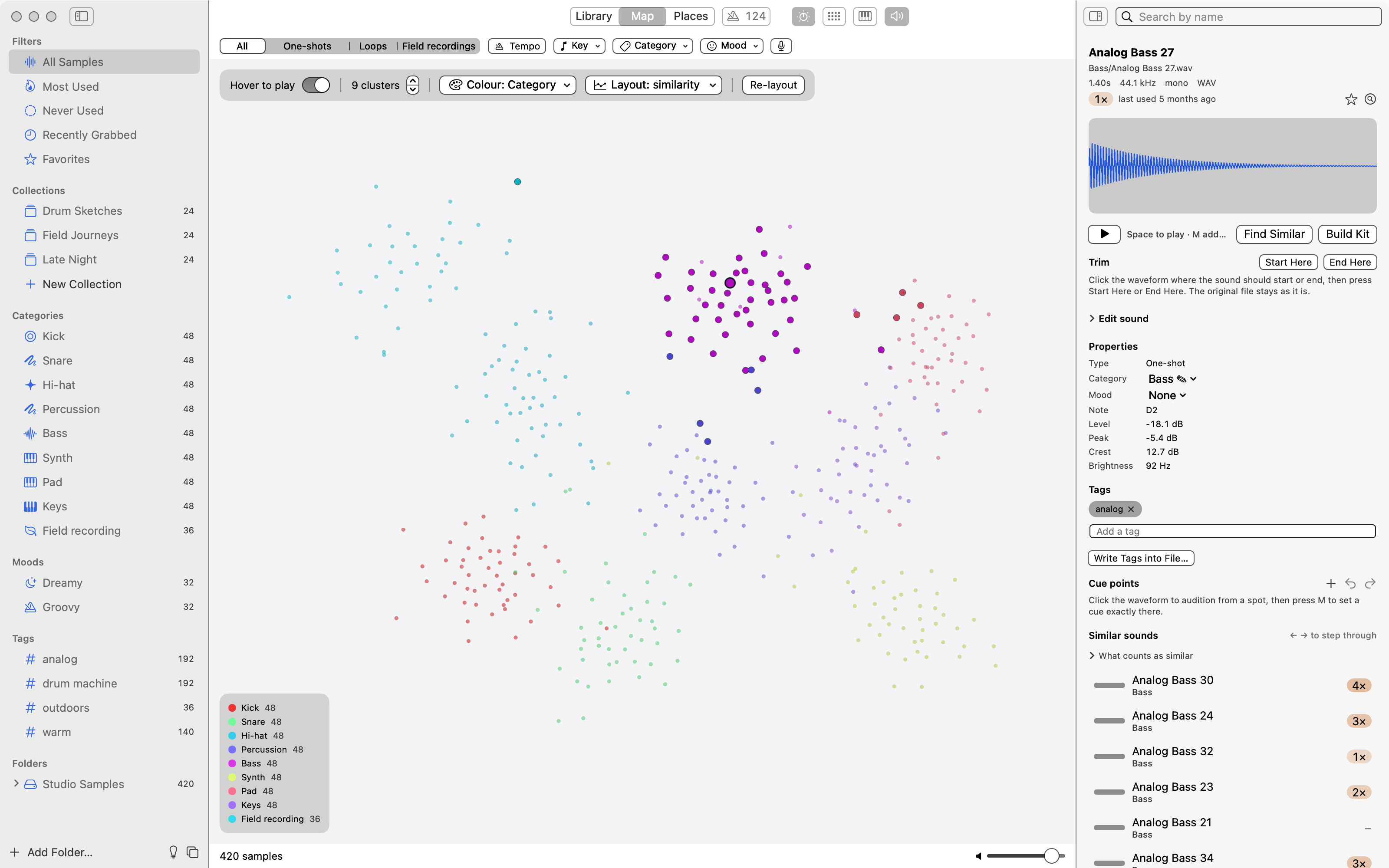Select the All type filter

click(242, 46)
